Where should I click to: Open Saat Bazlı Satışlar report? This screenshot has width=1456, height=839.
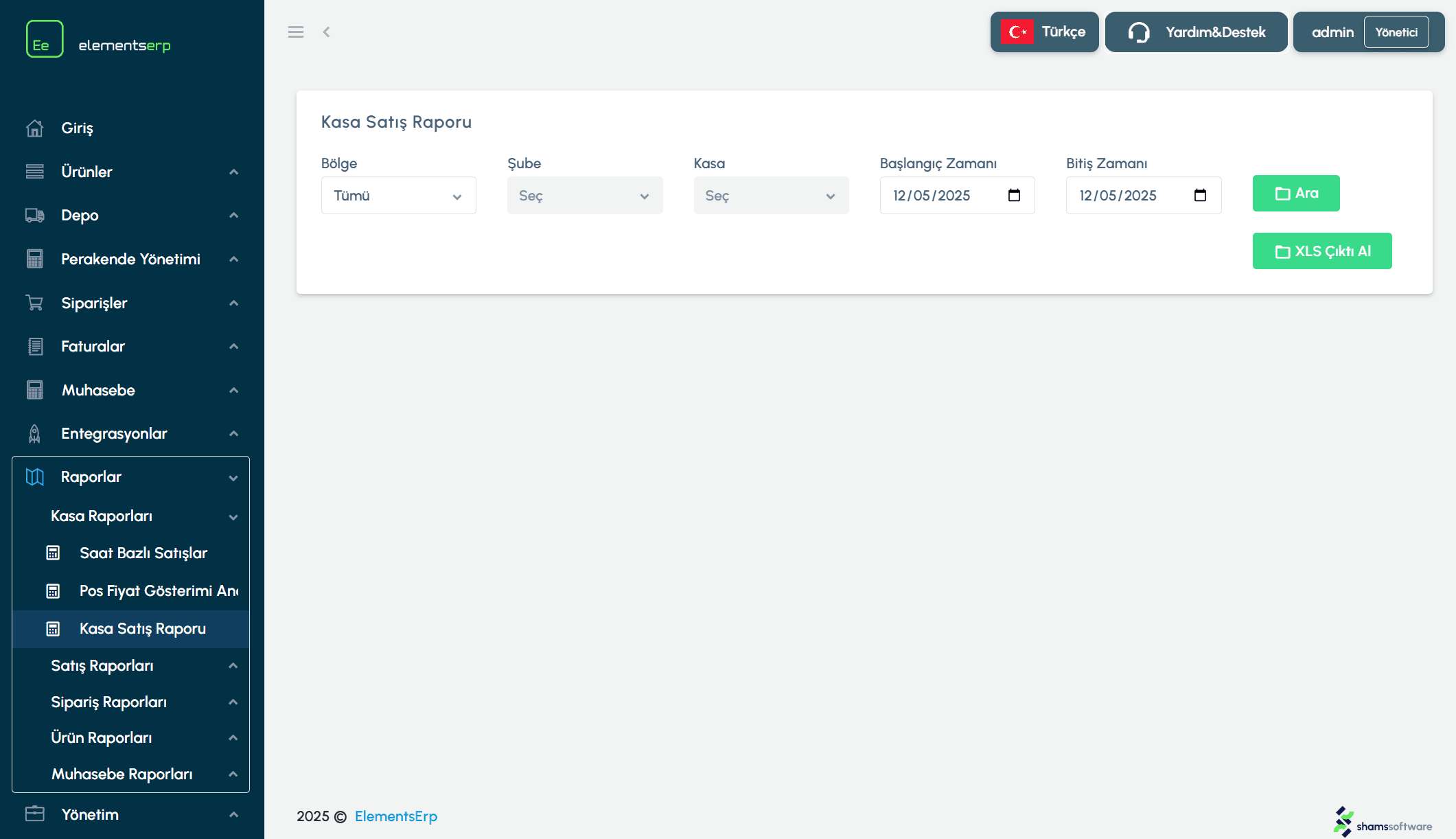pyautogui.click(x=143, y=553)
